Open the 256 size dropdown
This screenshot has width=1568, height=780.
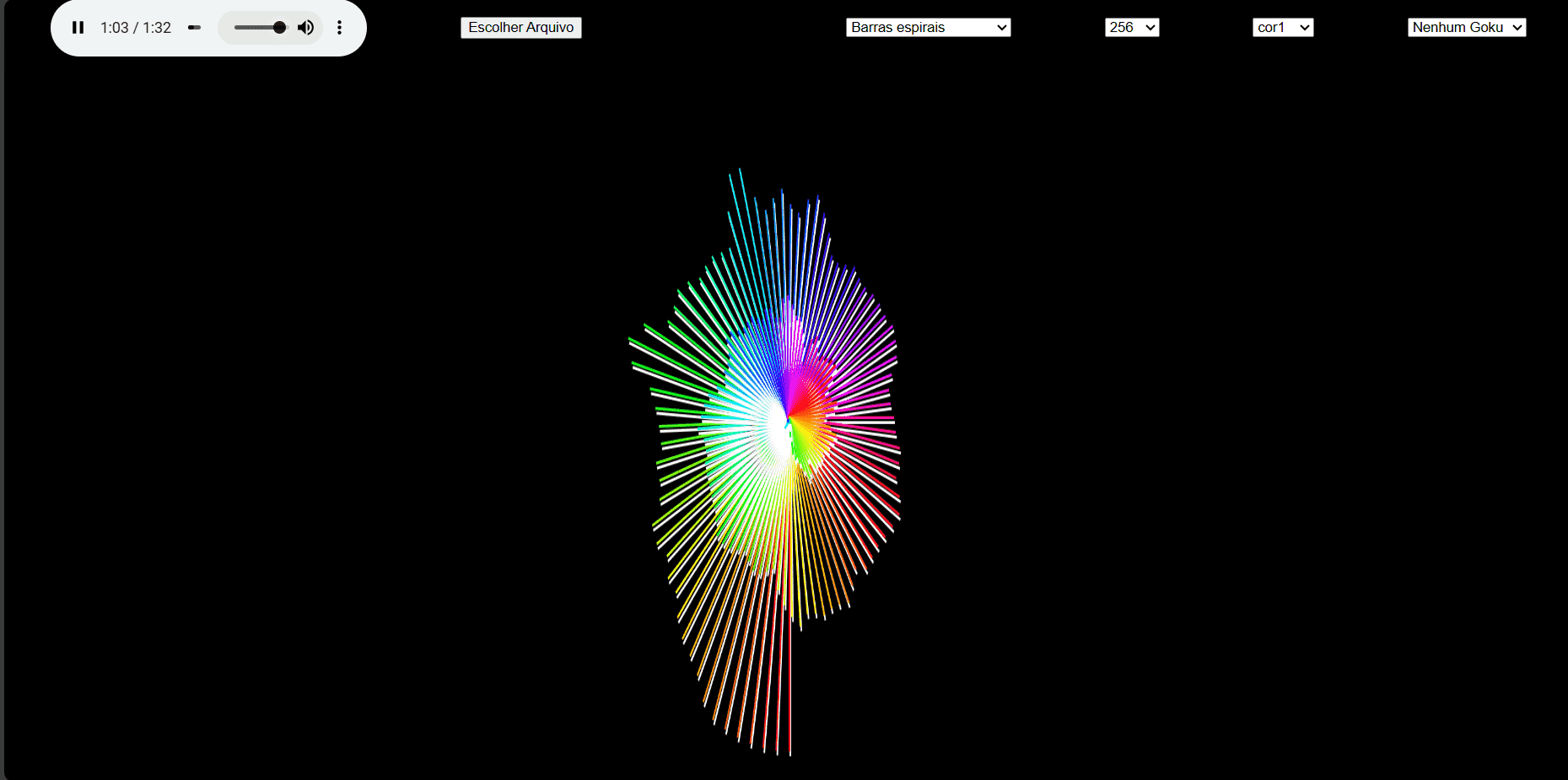(1131, 28)
